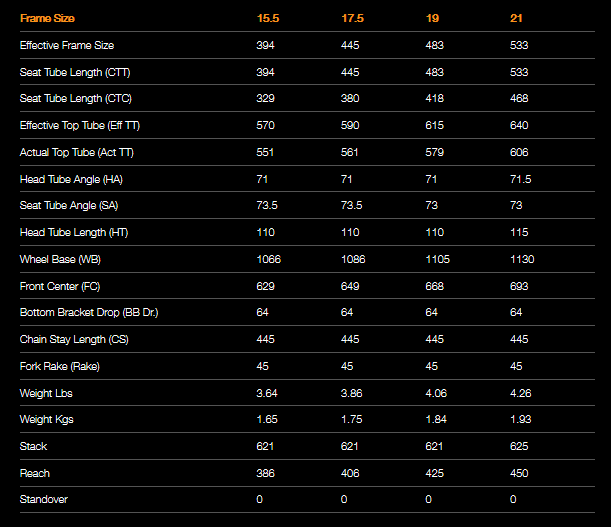Select head tube angle value 71.5
Viewport: 611px width, 527px height.
pyautogui.click(x=520, y=179)
